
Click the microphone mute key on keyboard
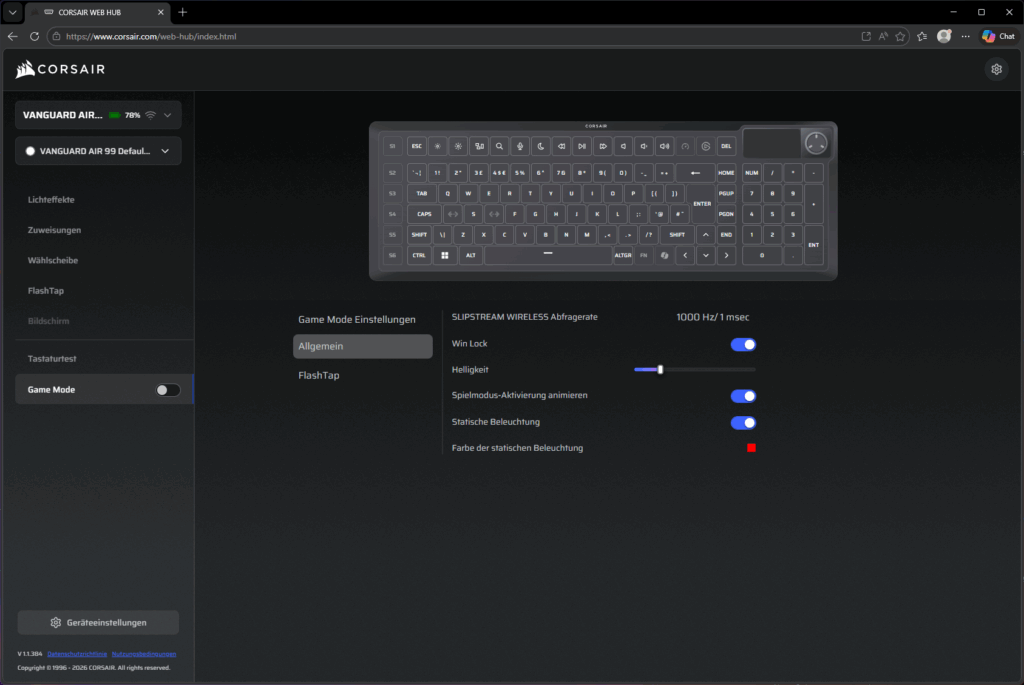click(520, 145)
